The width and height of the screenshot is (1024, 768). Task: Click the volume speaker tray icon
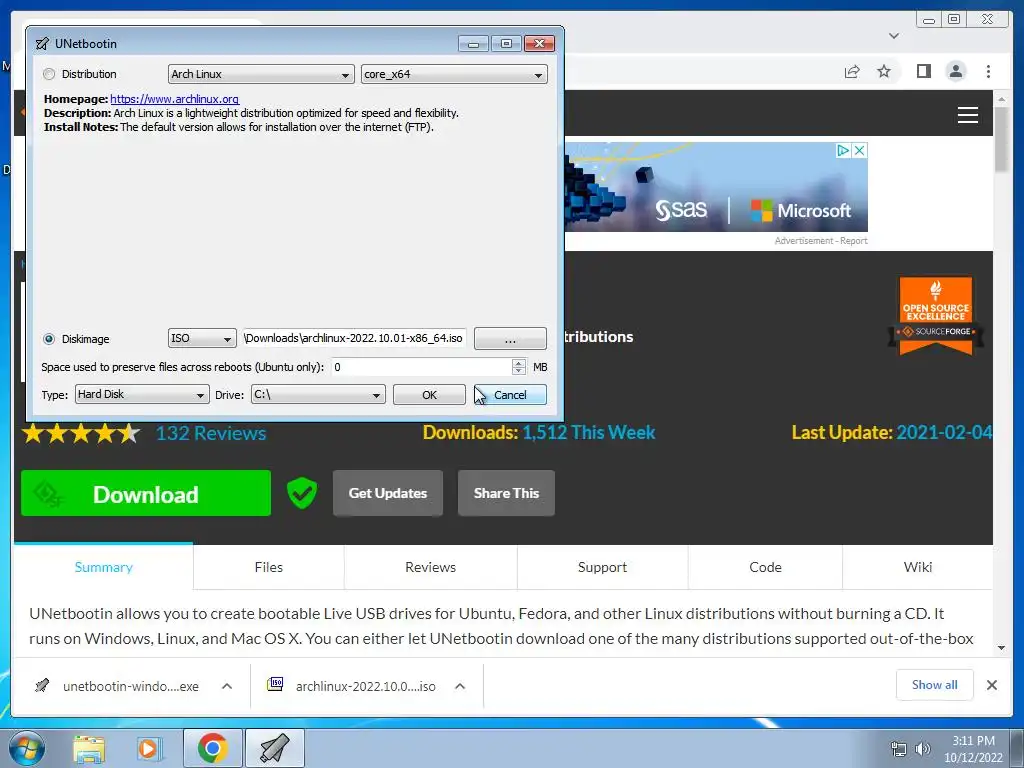click(922, 749)
